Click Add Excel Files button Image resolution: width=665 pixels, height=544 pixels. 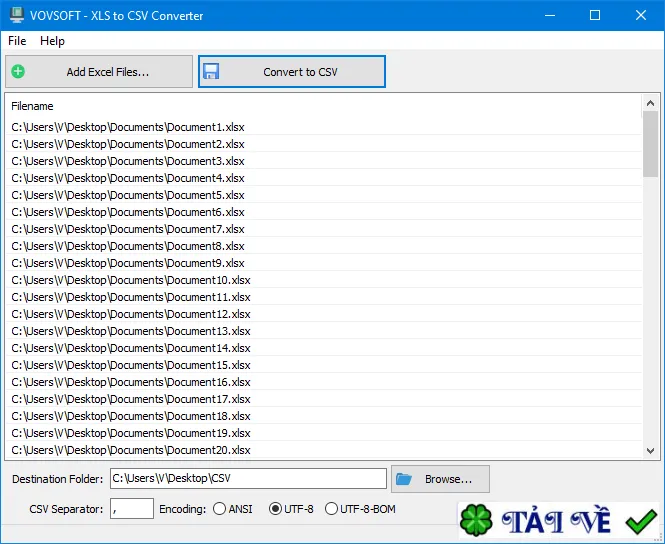99,72
